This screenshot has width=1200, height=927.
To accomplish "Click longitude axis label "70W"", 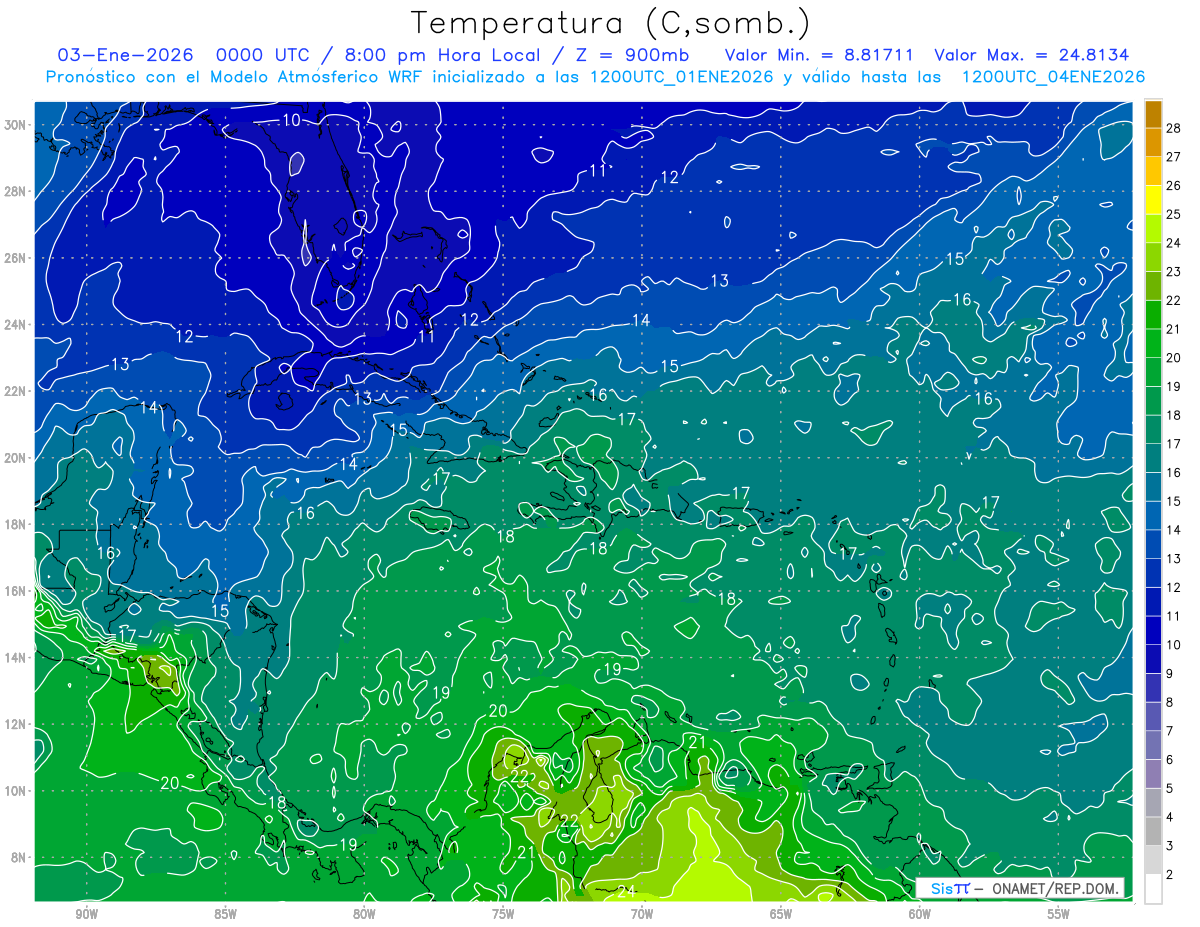I will click(x=642, y=915).
